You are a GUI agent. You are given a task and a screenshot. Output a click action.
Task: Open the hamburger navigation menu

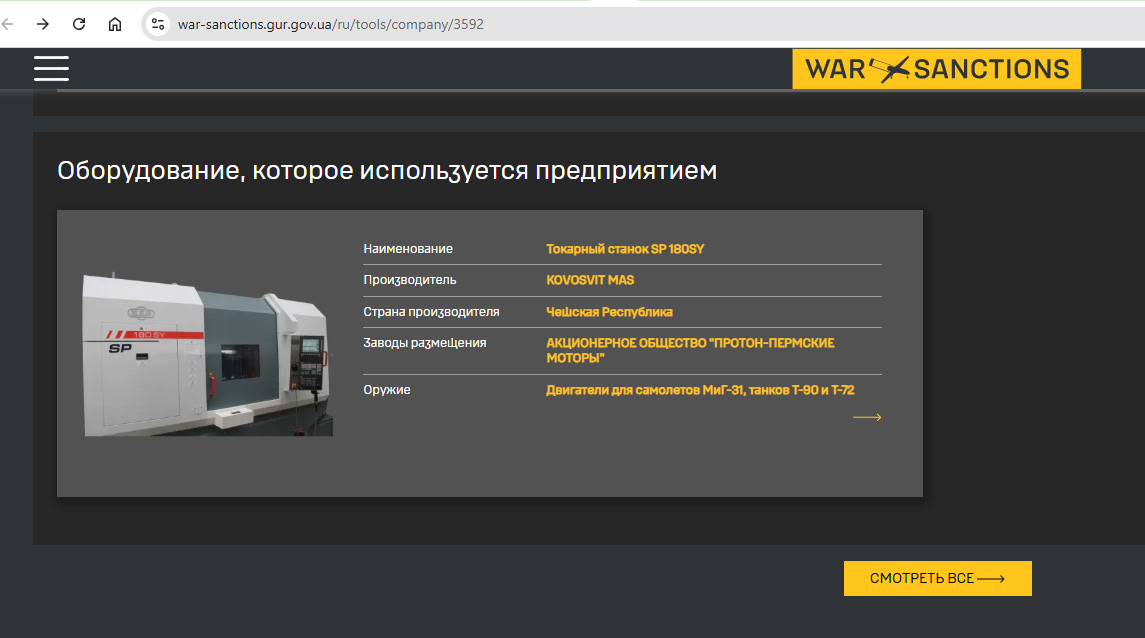(51, 68)
